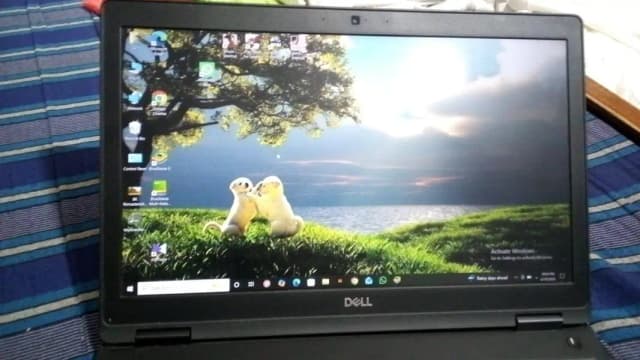The image size is (640, 360).
Task: Launch Microsoft Edge from the taskbar
Action: pos(296,282)
